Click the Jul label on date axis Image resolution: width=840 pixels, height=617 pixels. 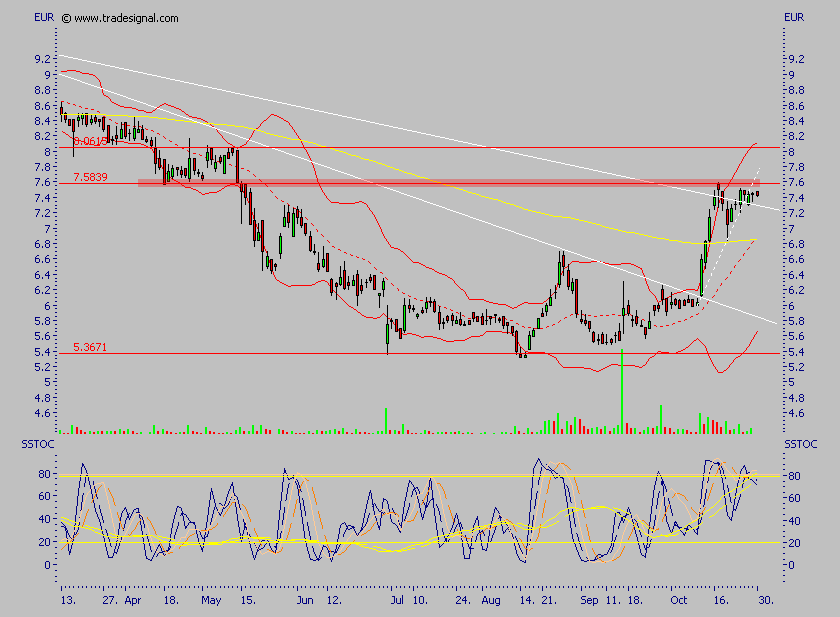(397, 602)
